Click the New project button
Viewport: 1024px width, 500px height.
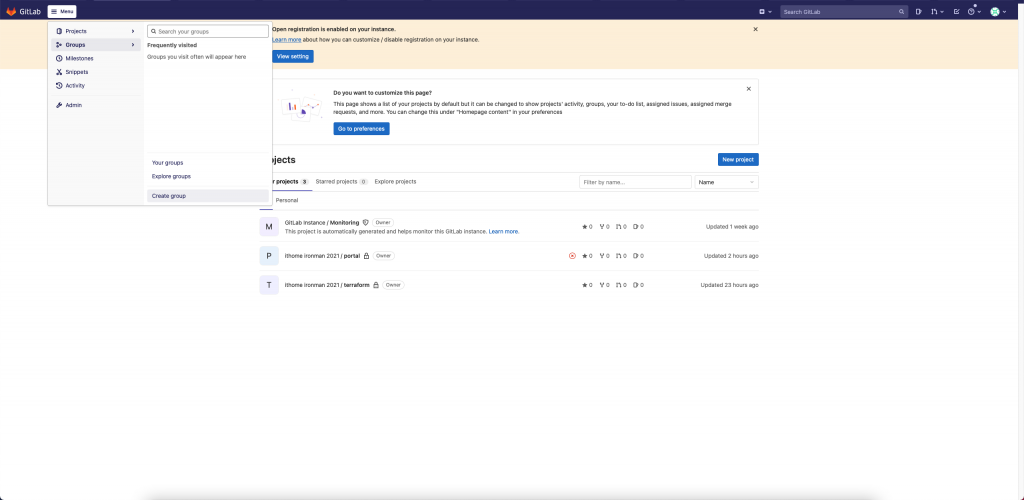point(738,159)
